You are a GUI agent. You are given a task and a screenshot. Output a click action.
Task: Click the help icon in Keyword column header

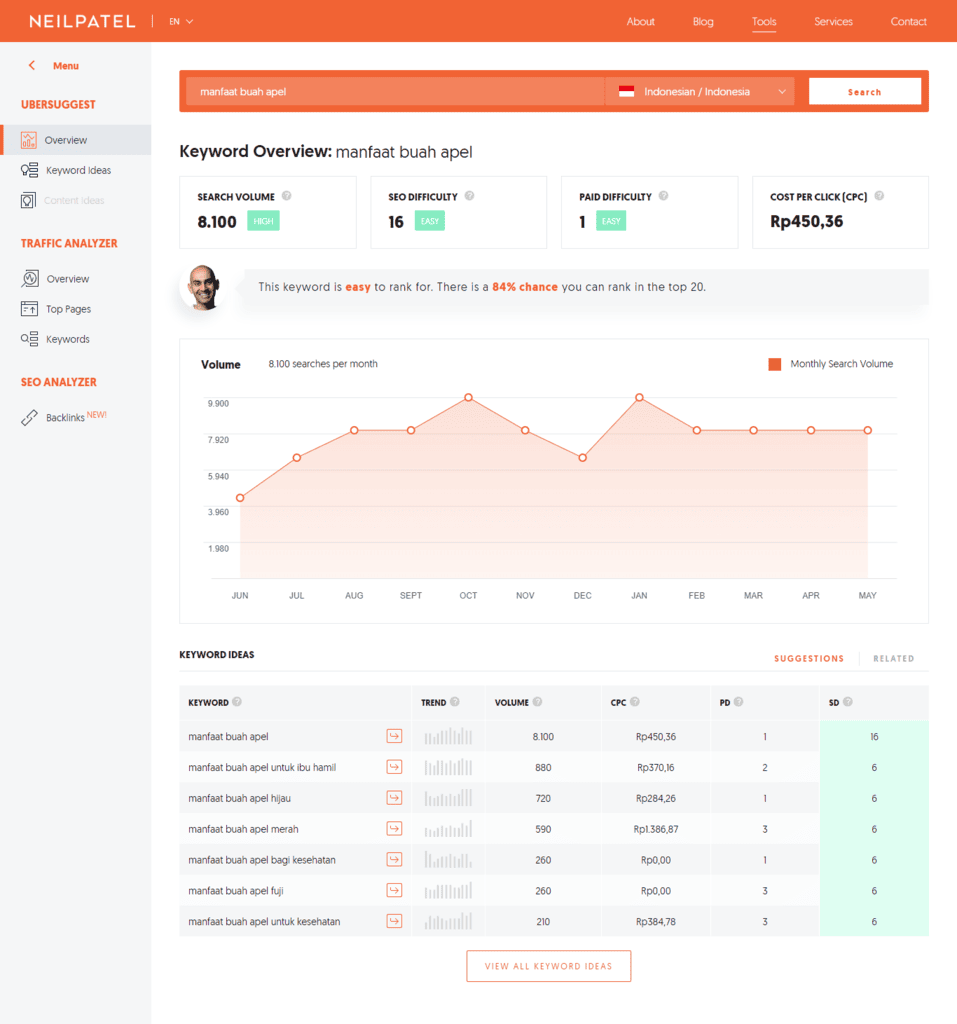click(x=236, y=702)
